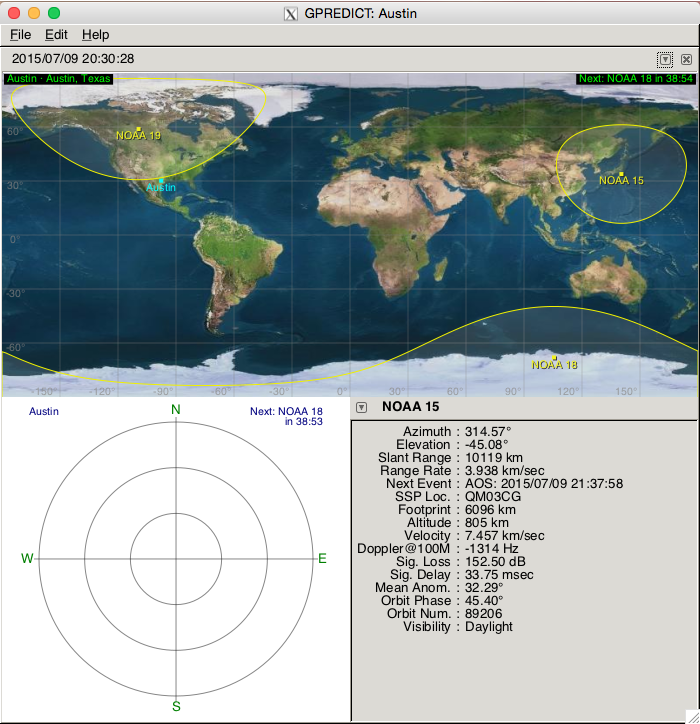The height and width of the screenshot is (724, 700).
Task: Click the 2015/07/09 20:30:28 clock text
Action: [73, 59]
